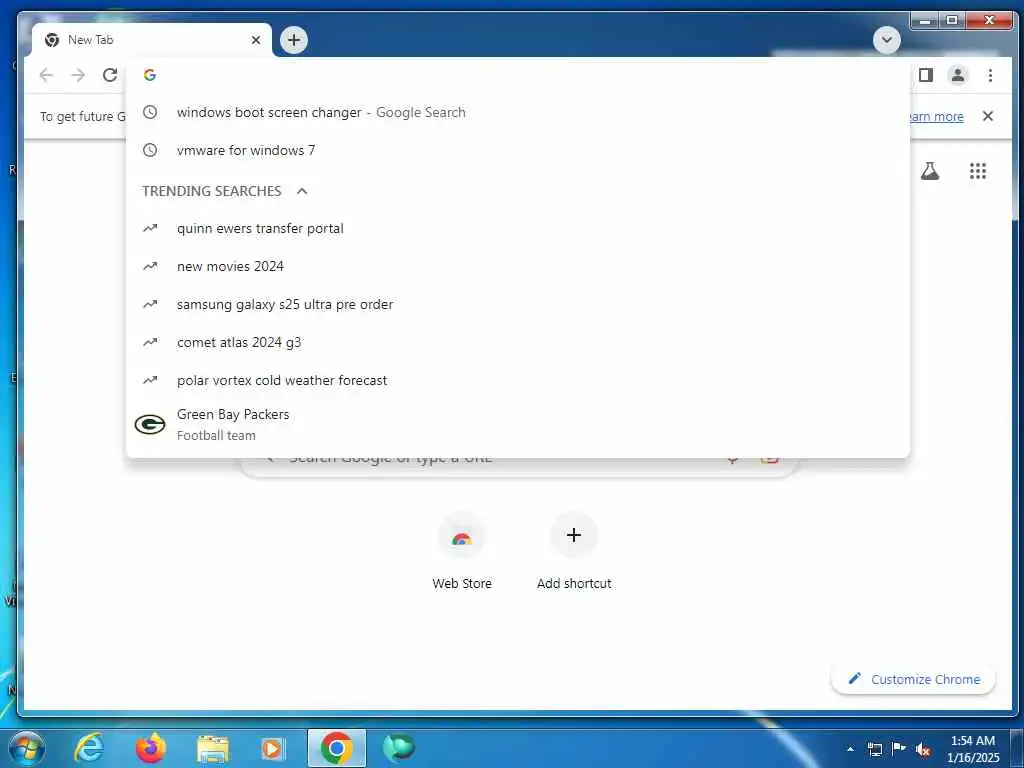Screen dimensions: 1024x768
Task: Open the Web Store shortcut
Action: coord(462,552)
